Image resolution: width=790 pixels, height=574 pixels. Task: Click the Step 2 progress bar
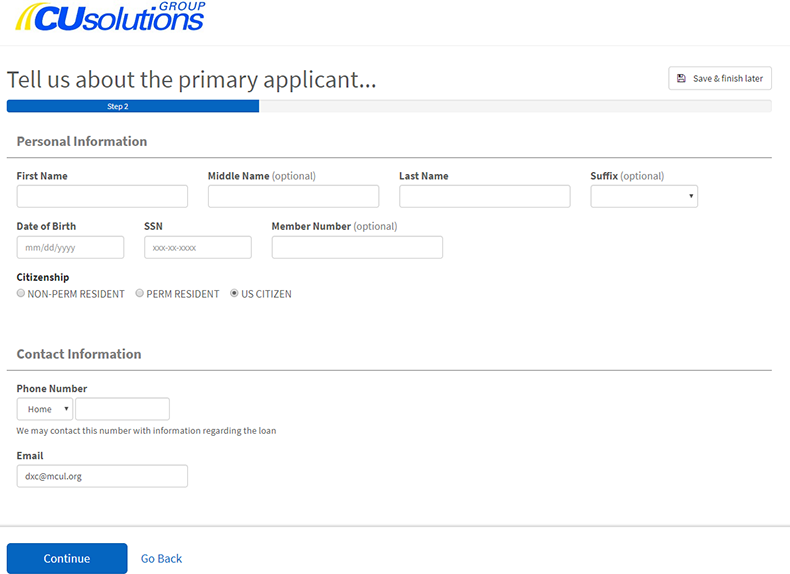133,106
